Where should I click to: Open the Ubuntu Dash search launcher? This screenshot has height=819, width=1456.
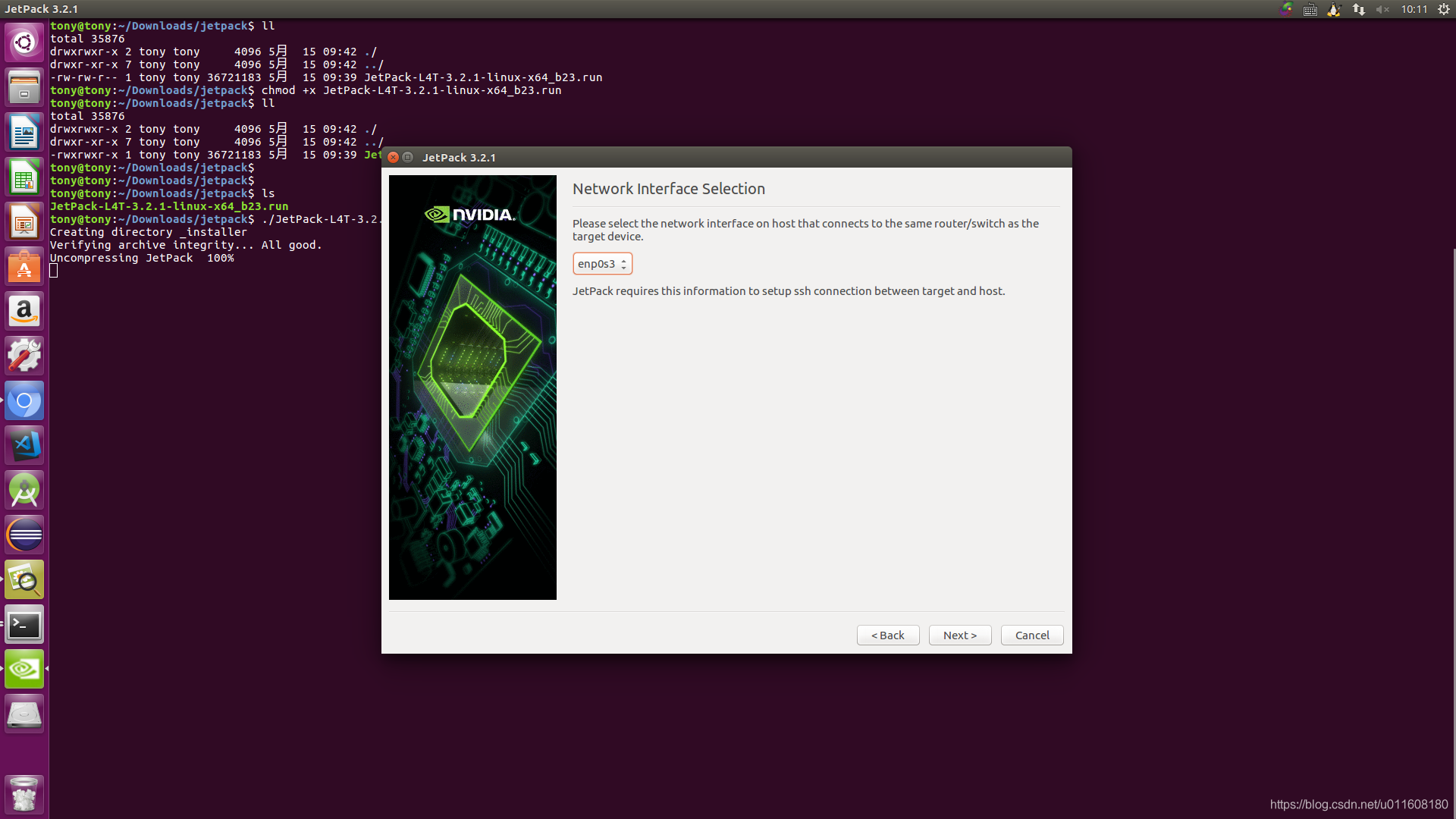[24, 42]
